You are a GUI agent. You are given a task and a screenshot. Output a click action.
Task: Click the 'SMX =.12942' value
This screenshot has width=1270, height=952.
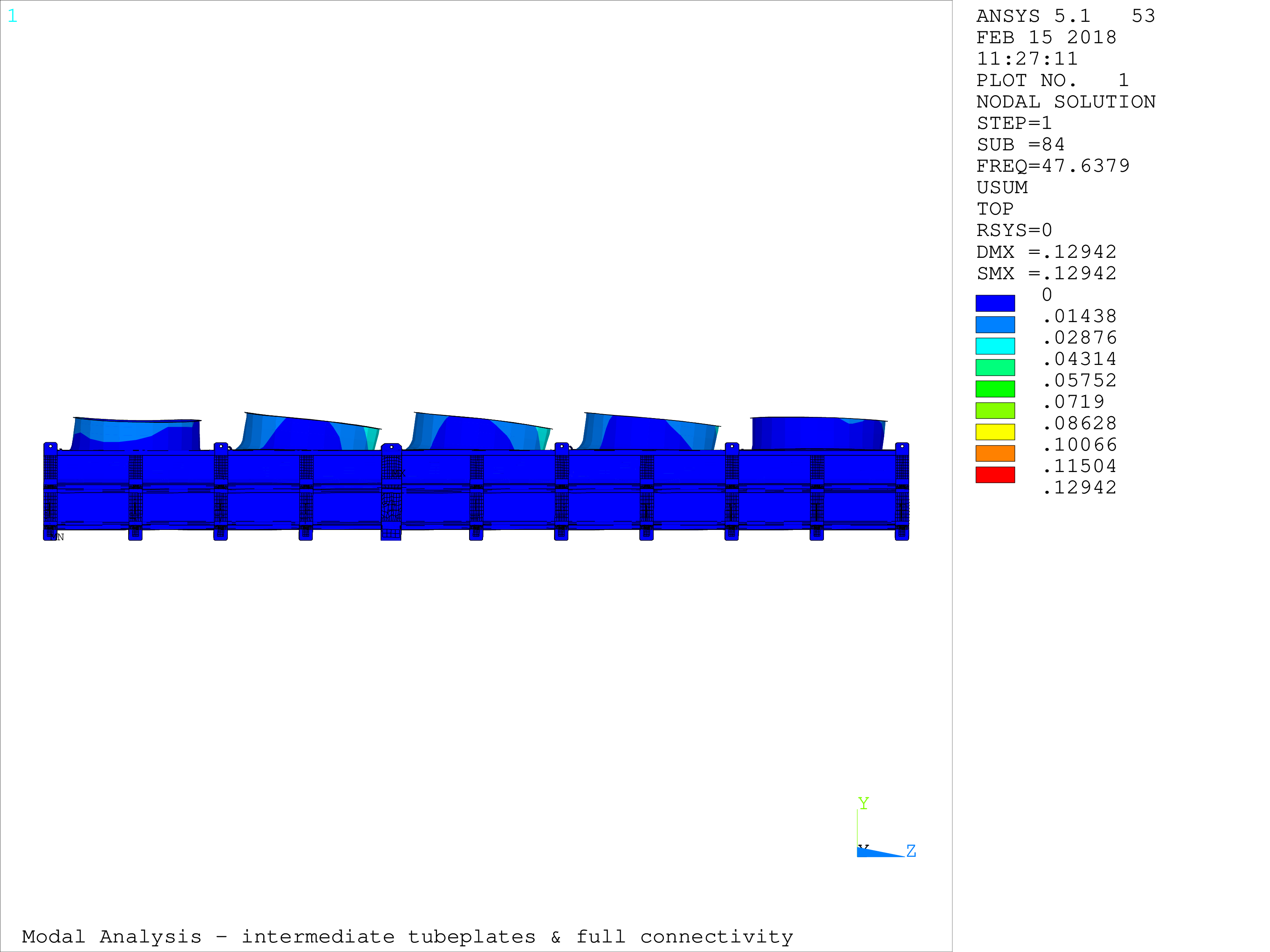(1047, 274)
